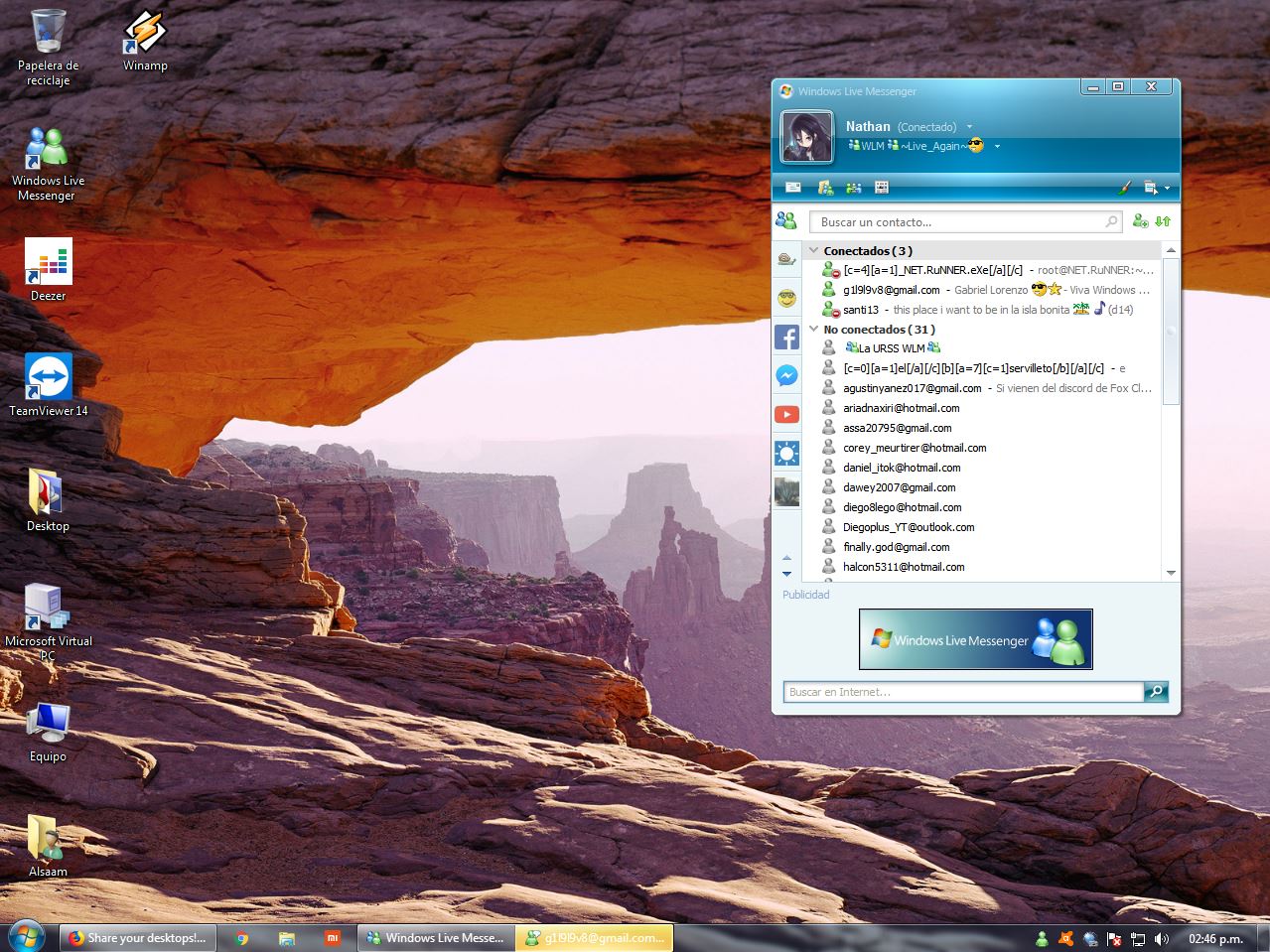Image resolution: width=1270 pixels, height=952 pixels.
Task: Open the groups icon in Messenger toolbar
Action: [853, 187]
